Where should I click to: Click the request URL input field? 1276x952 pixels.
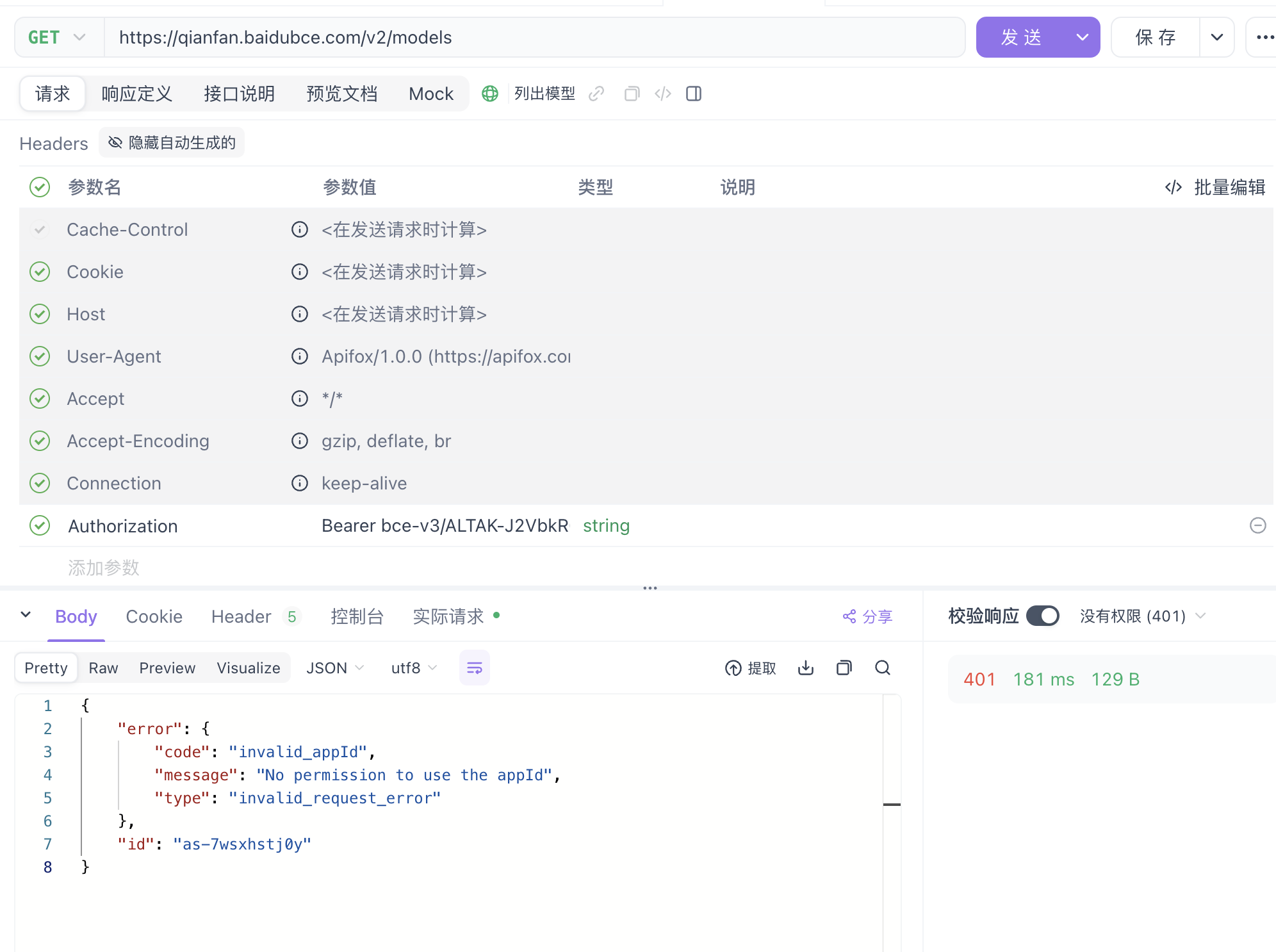click(534, 37)
